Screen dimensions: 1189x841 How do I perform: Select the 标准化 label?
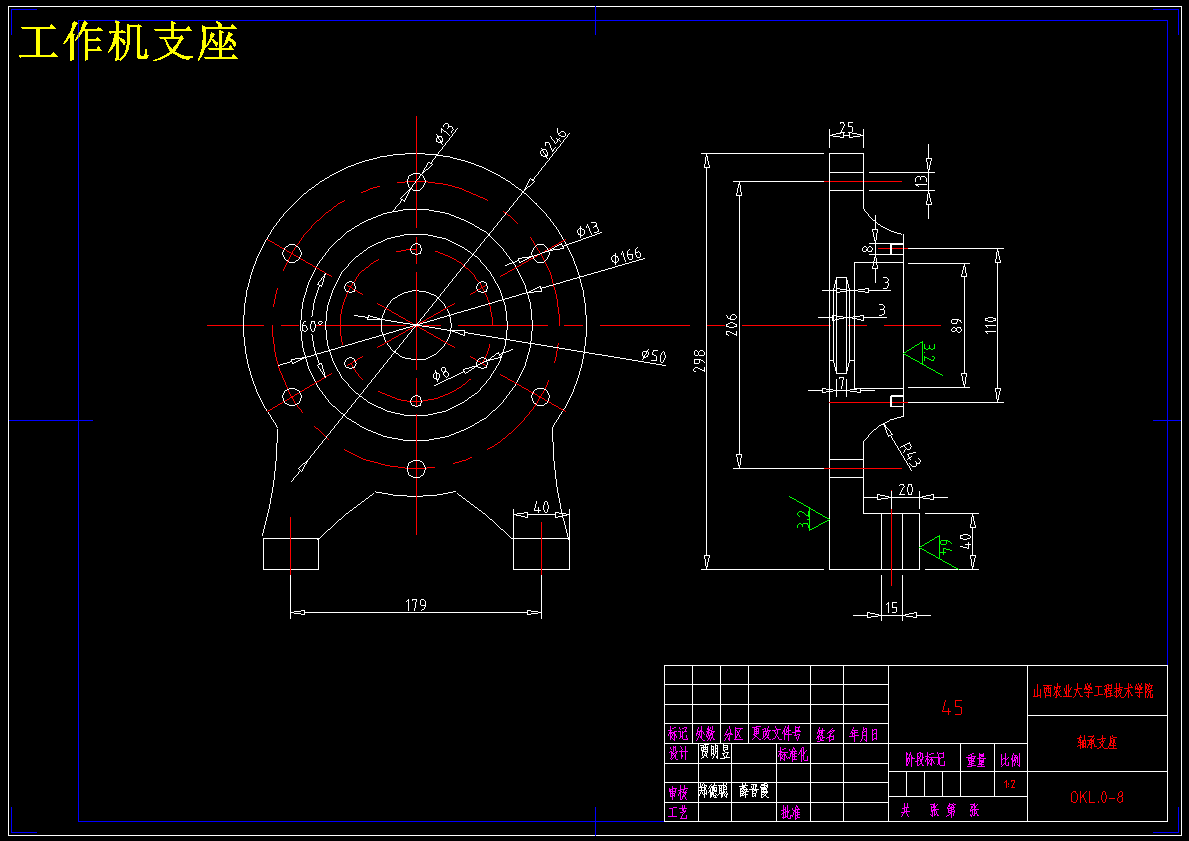point(793,754)
